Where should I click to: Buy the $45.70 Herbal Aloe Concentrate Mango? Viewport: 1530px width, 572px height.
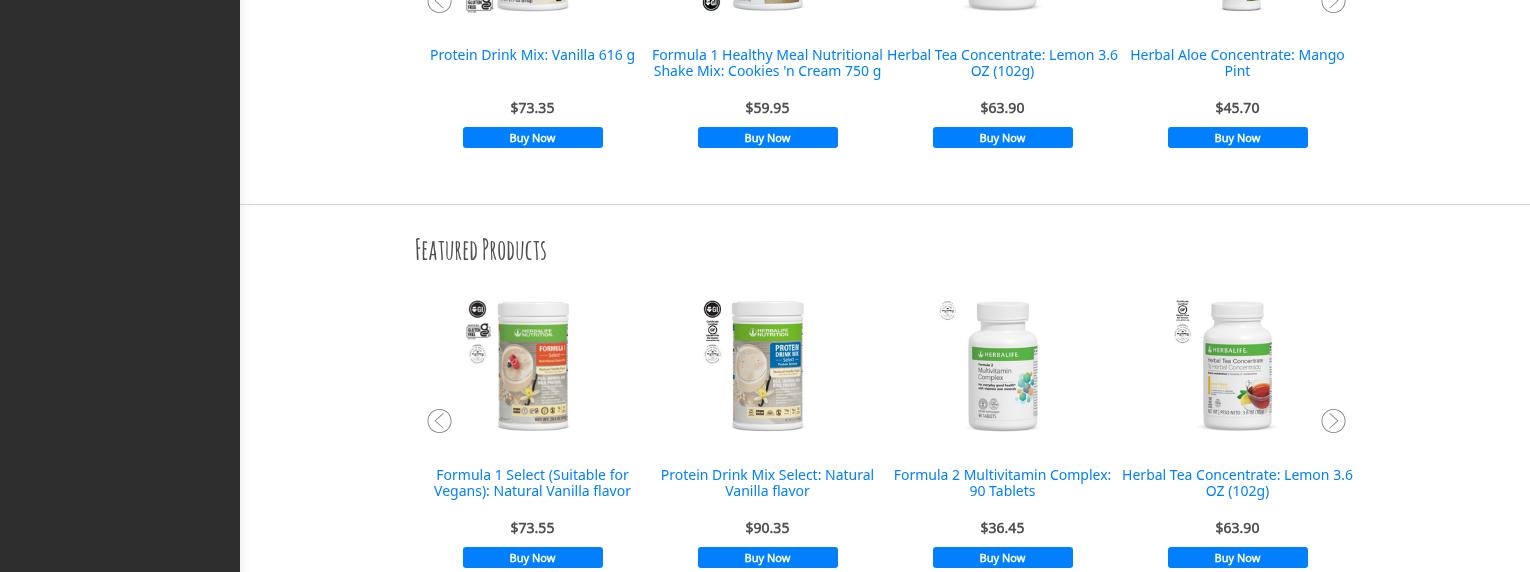(x=1238, y=138)
